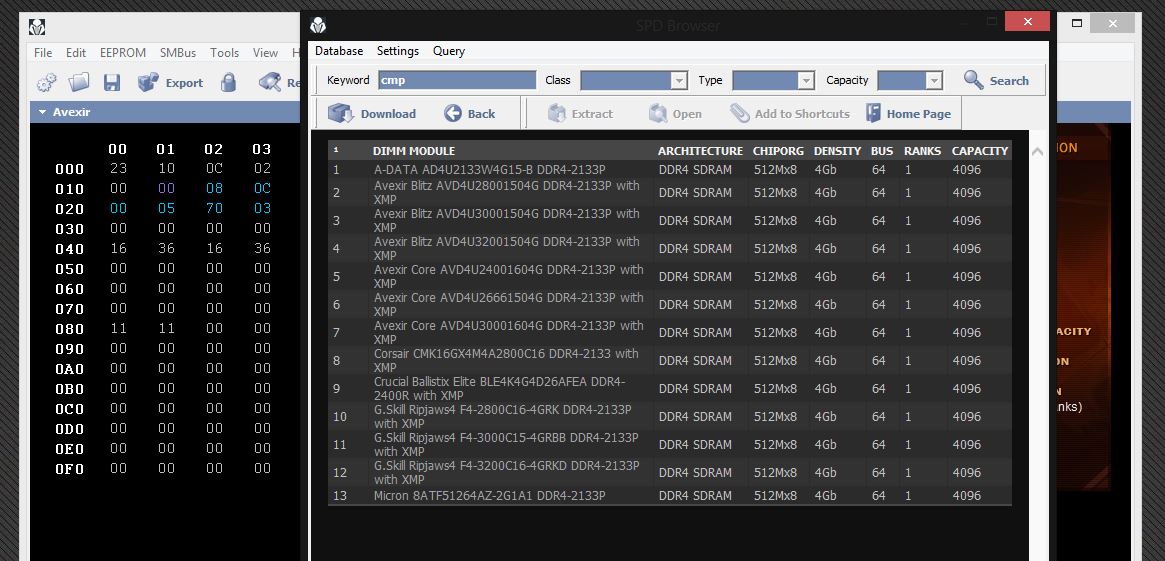
Task: Sort by CHIPORG column header
Action: tap(778, 151)
